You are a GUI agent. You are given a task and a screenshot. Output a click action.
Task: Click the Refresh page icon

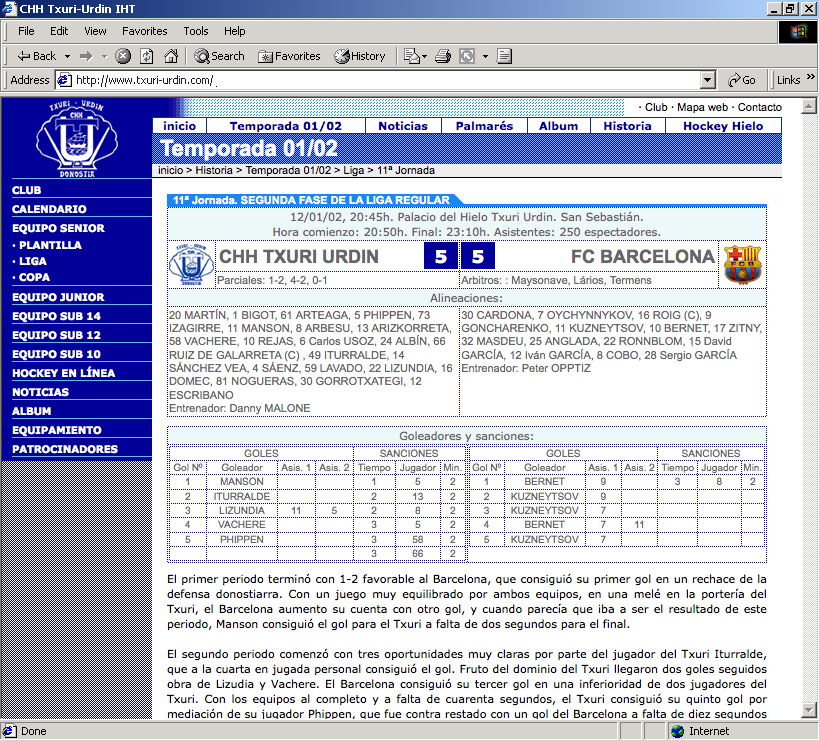coord(147,56)
